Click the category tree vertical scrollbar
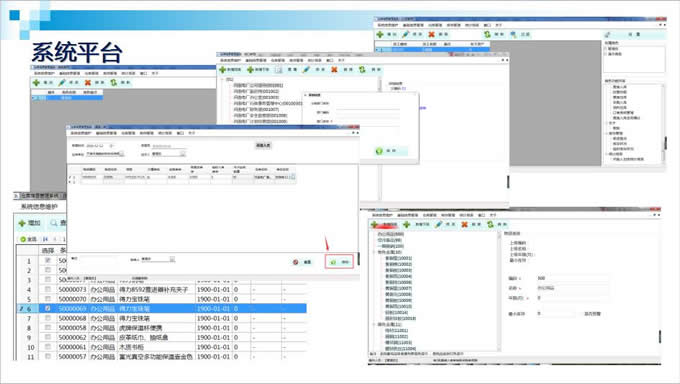 (x=499, y=291)
